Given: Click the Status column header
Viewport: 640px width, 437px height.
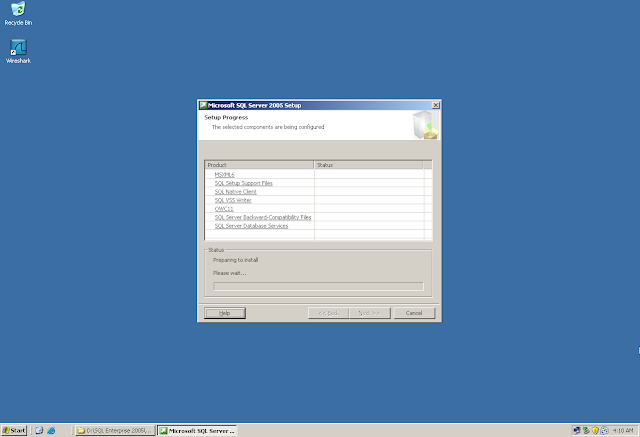Looking at the screenshot, I should coord(369,165).
